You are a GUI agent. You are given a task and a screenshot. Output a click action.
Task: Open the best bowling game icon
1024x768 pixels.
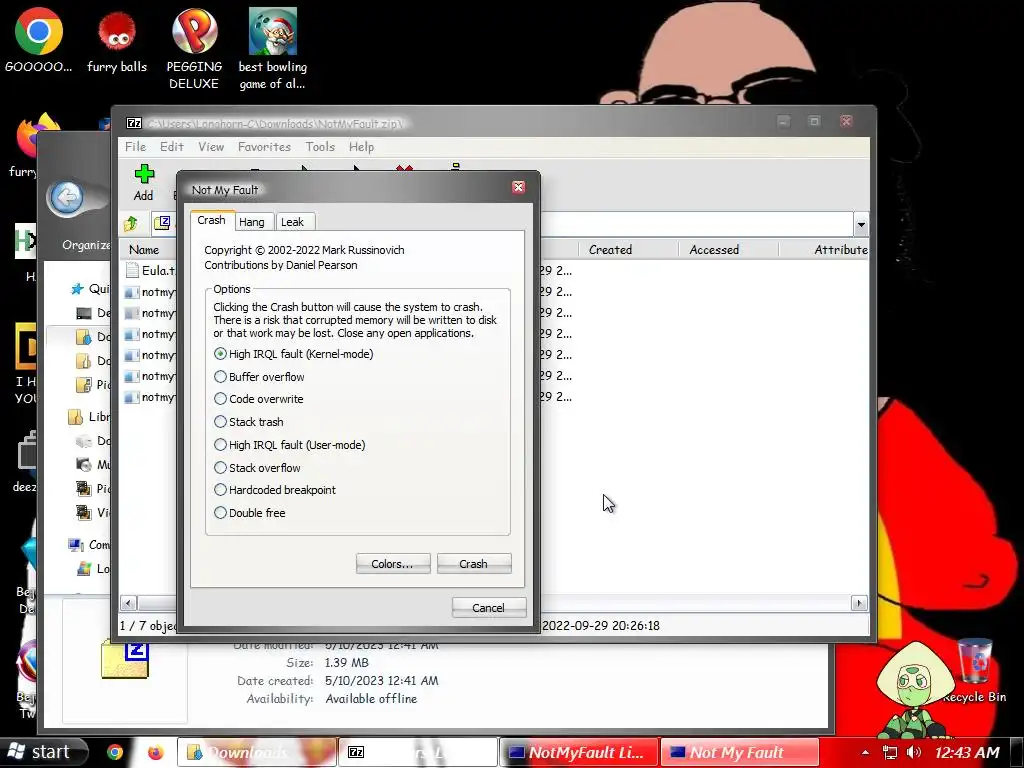[x=272, y=49]
